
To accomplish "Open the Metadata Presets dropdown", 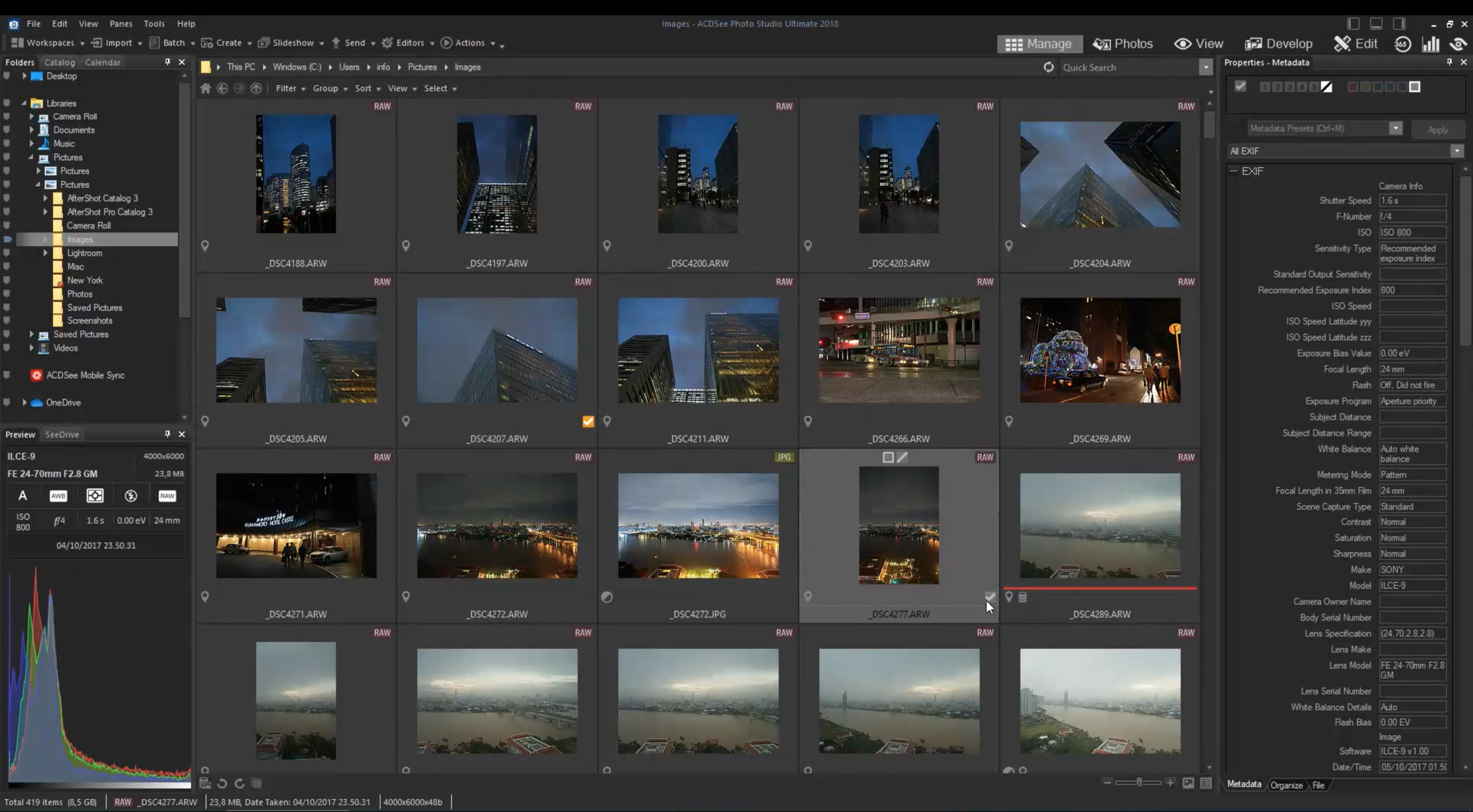I will (1396, 128).
